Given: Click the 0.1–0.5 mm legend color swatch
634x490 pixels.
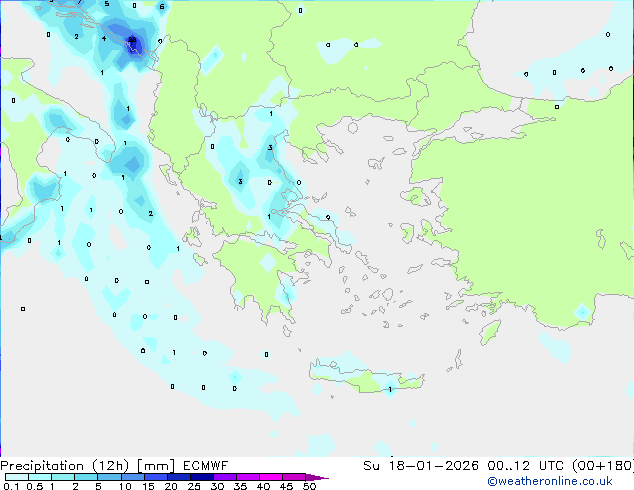Looking at the screenshot, I should (x=17, y=477).
